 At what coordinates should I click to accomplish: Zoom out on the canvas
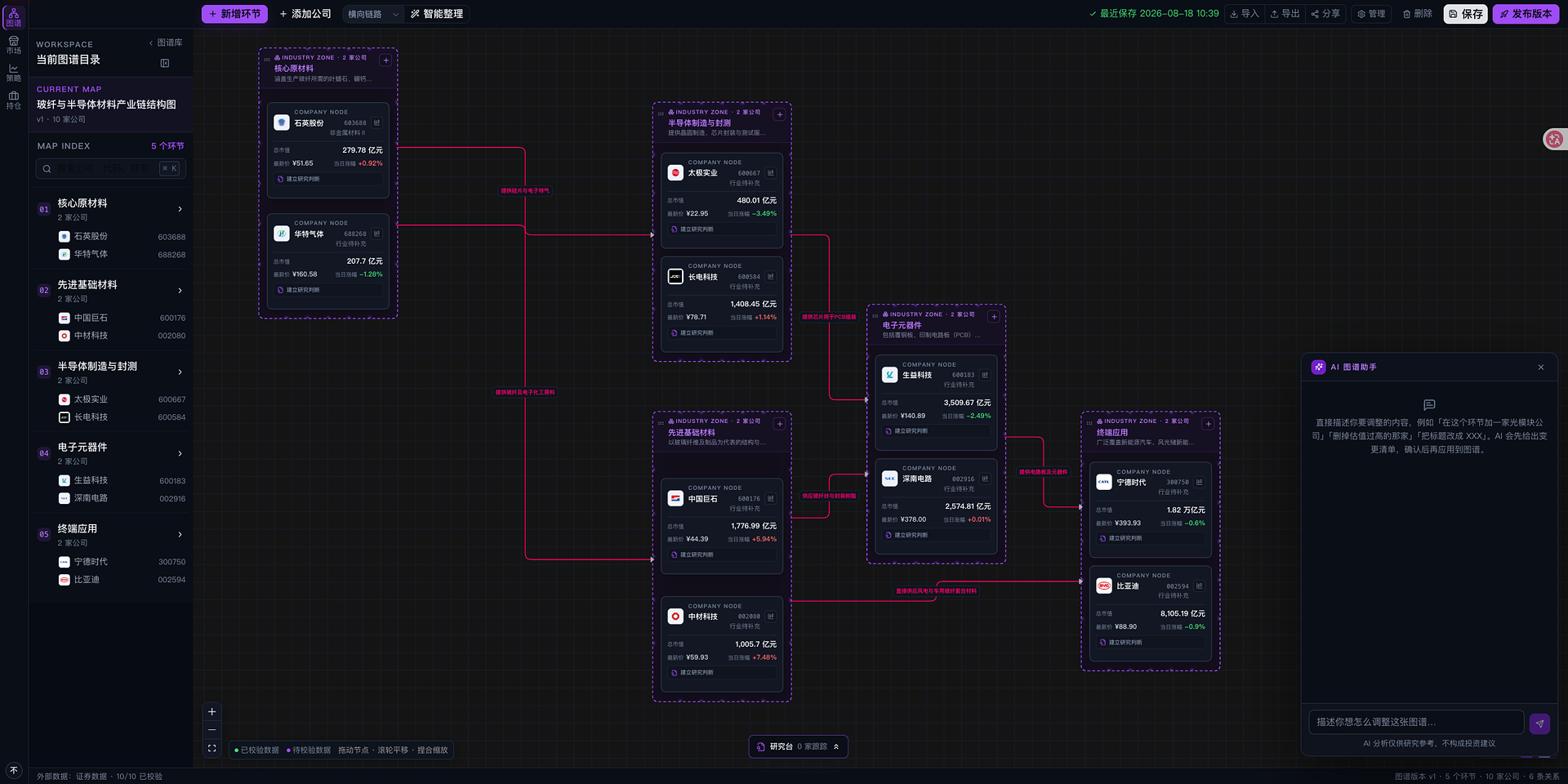tap(212, 730)
